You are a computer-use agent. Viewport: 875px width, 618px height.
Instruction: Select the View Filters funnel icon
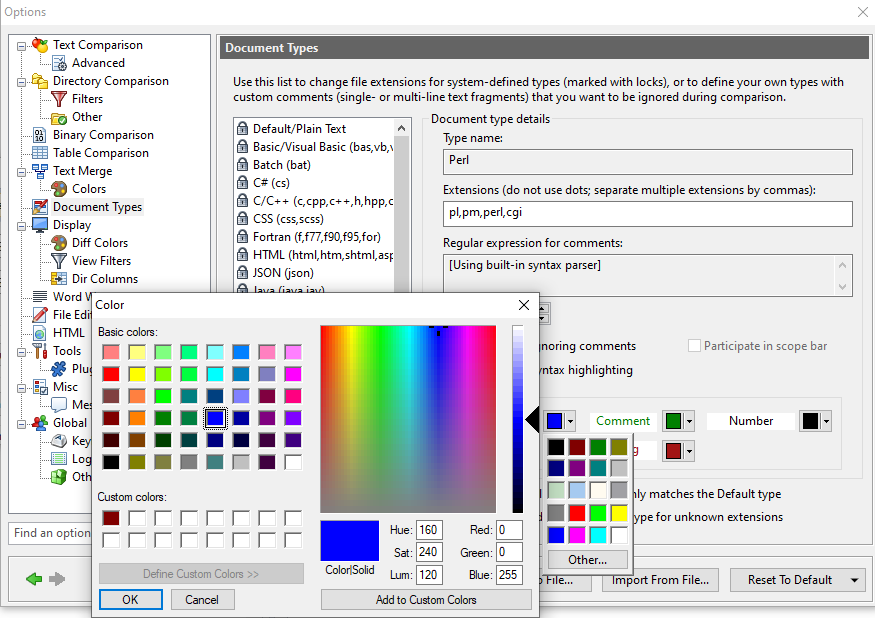(x=59, y=261)
